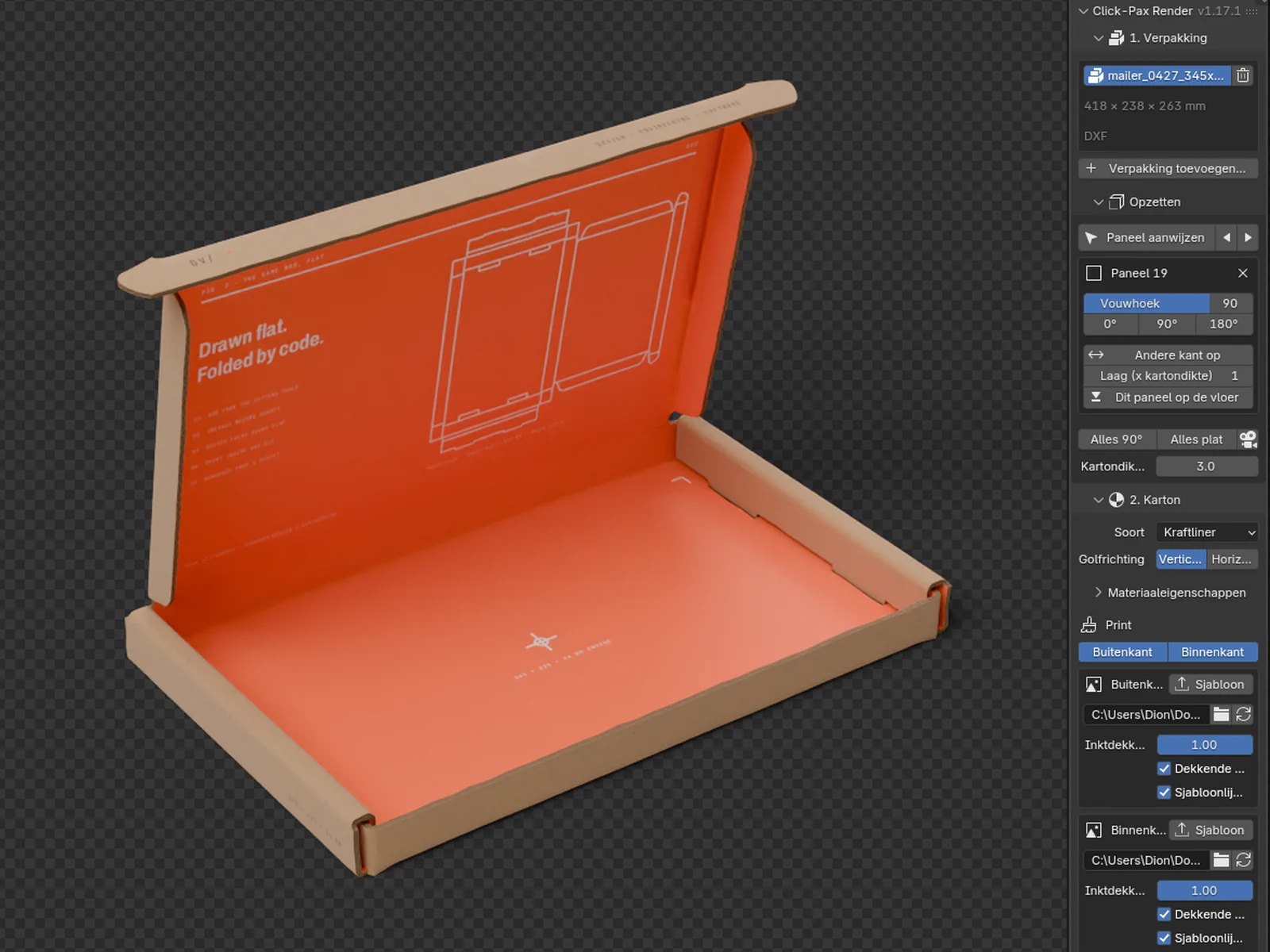Select Vertical Golfrichting option
Image resolution: width=1270 pixels, height=952 pixels.
click(x=1180, y=559)
